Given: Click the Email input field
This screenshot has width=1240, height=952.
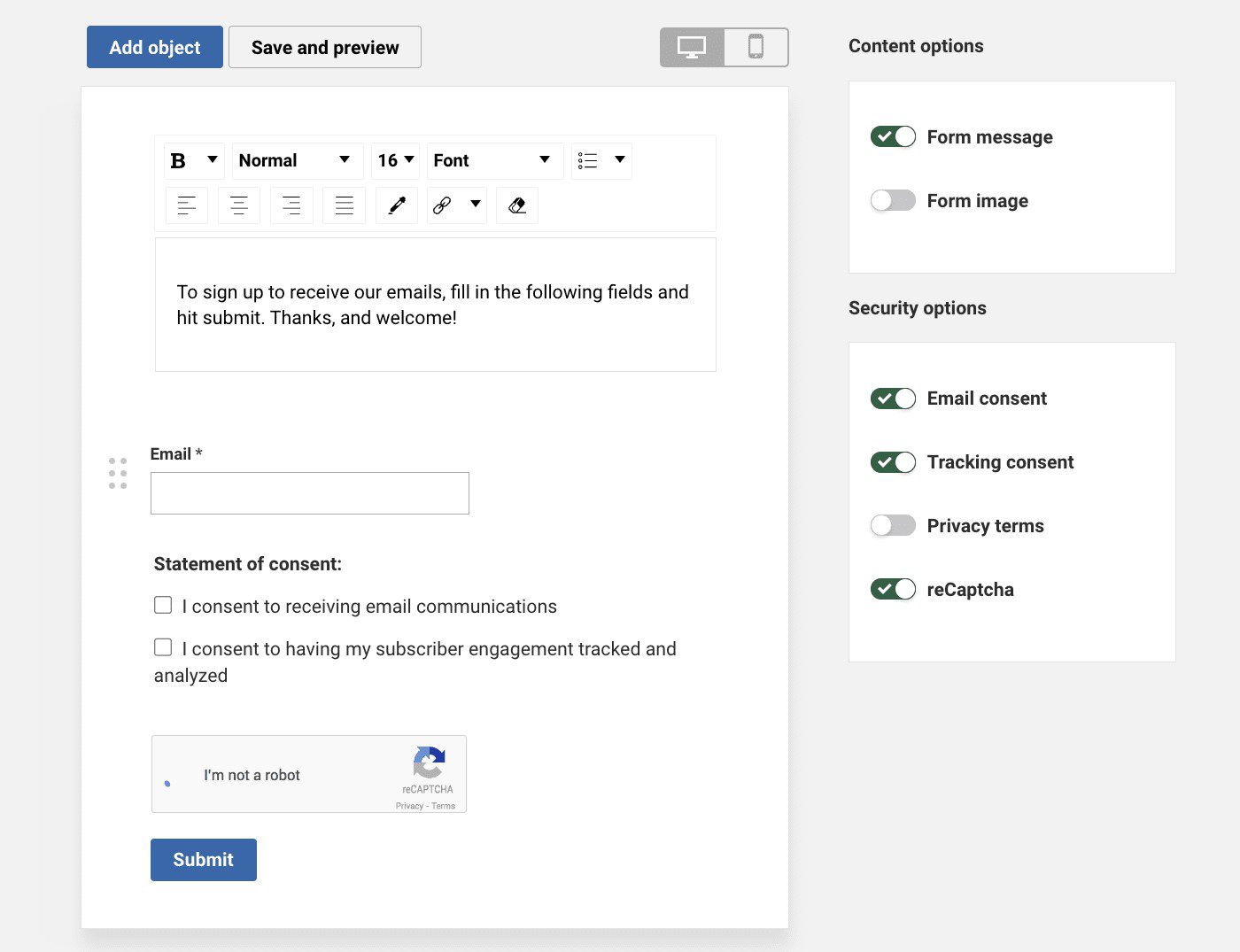Looking at the screenshot, I should pos(310,493).
